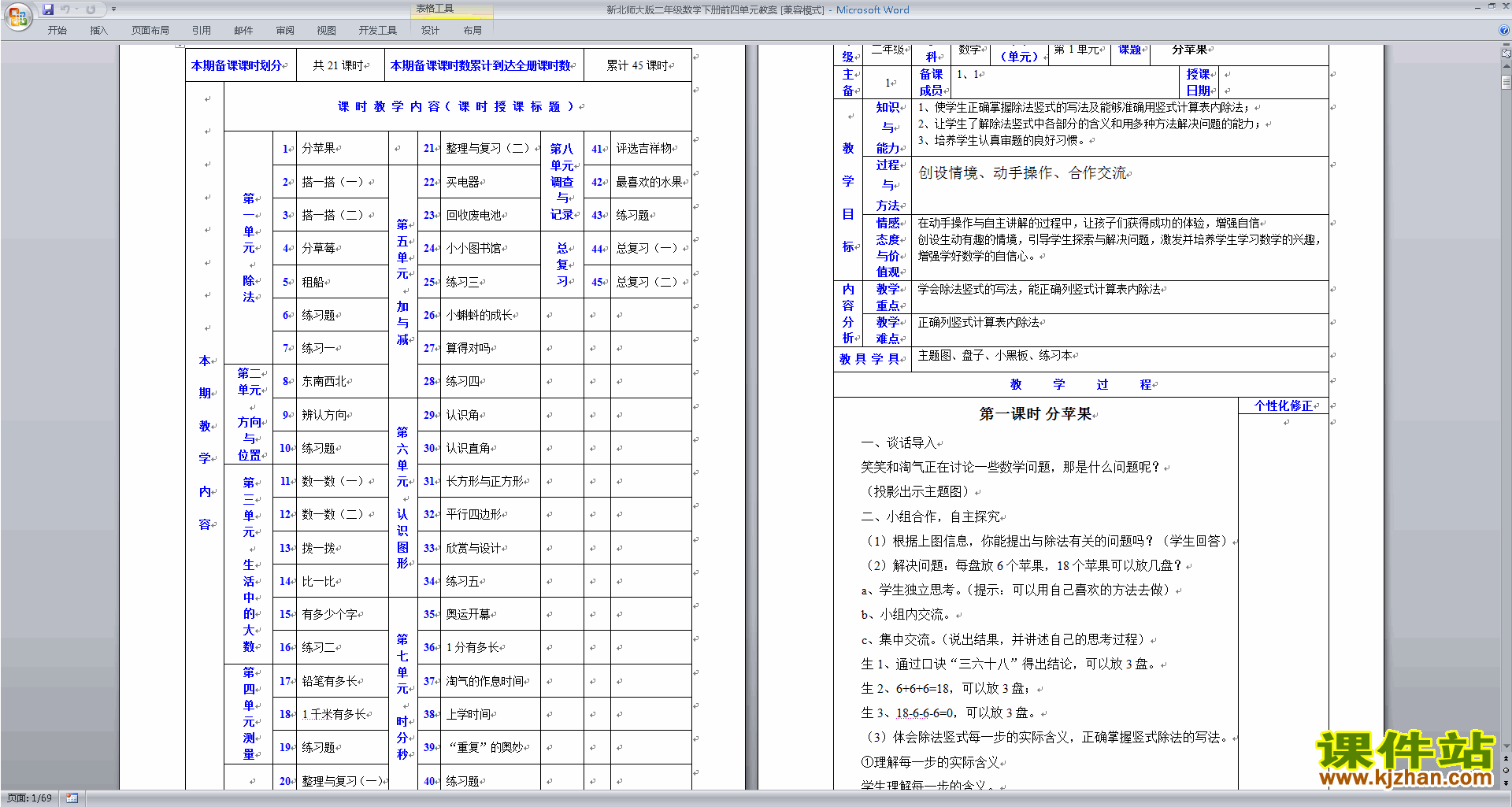This screenshot has height=807, width=1512.
Task: Open the undo history dropdown arrow
Action: point(76,9)
